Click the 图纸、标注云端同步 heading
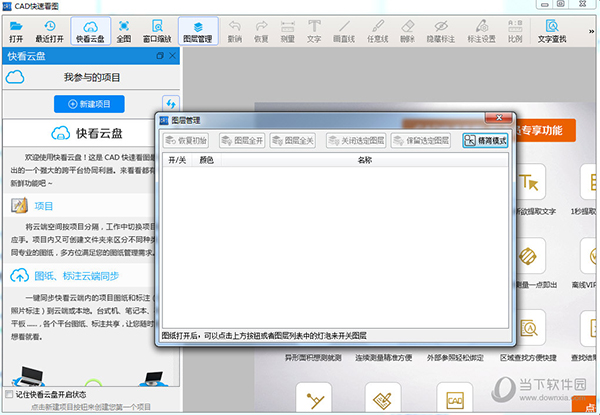This screenshot has height=415, width=600. [77, 276]
